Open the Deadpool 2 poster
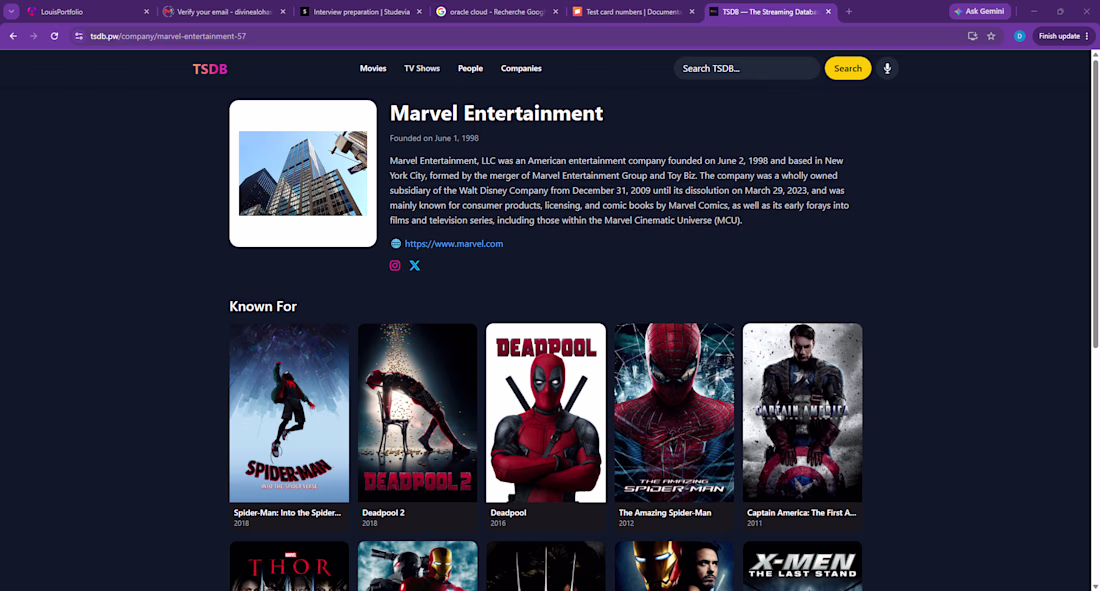This screenshot has width=1100, height=591. point(417,413)
